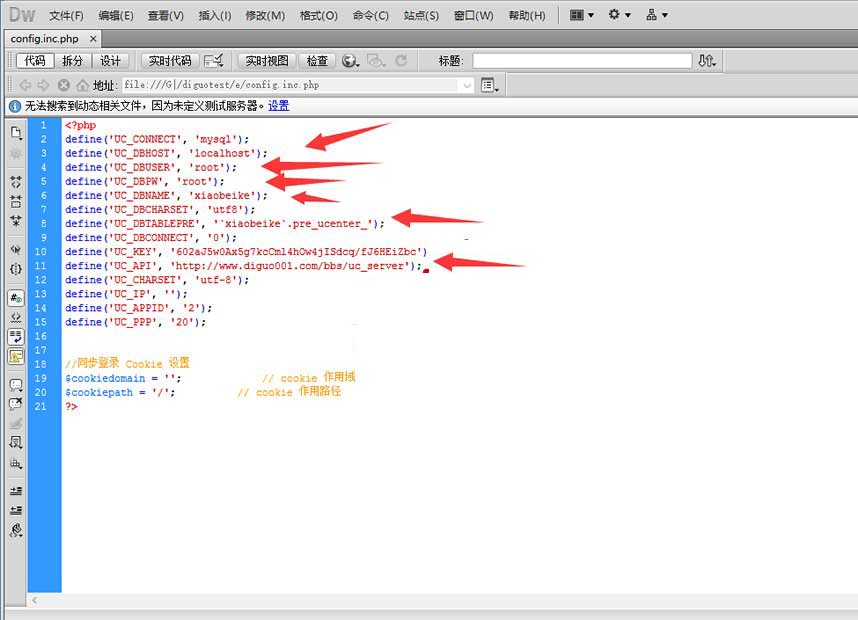Click the Balance Braces icon
The width and height of the screenshot is (858, 620).
click(x=16, y=269)
